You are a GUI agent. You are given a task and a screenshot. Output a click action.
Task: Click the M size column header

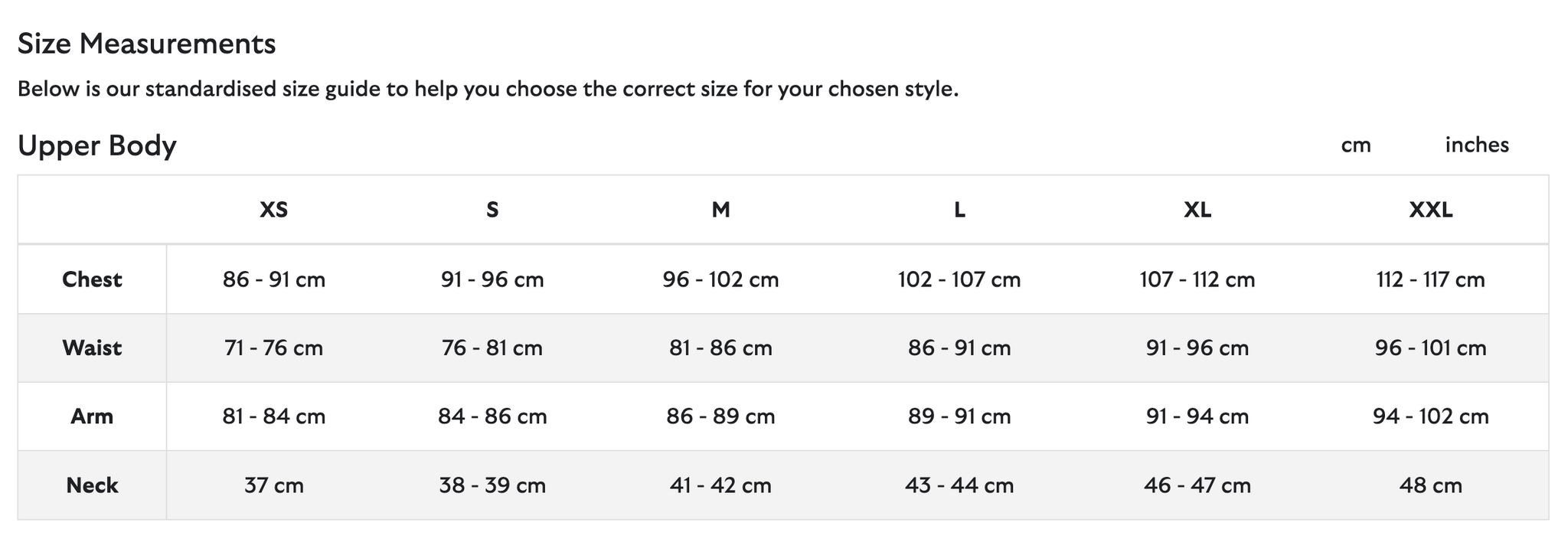720,210
